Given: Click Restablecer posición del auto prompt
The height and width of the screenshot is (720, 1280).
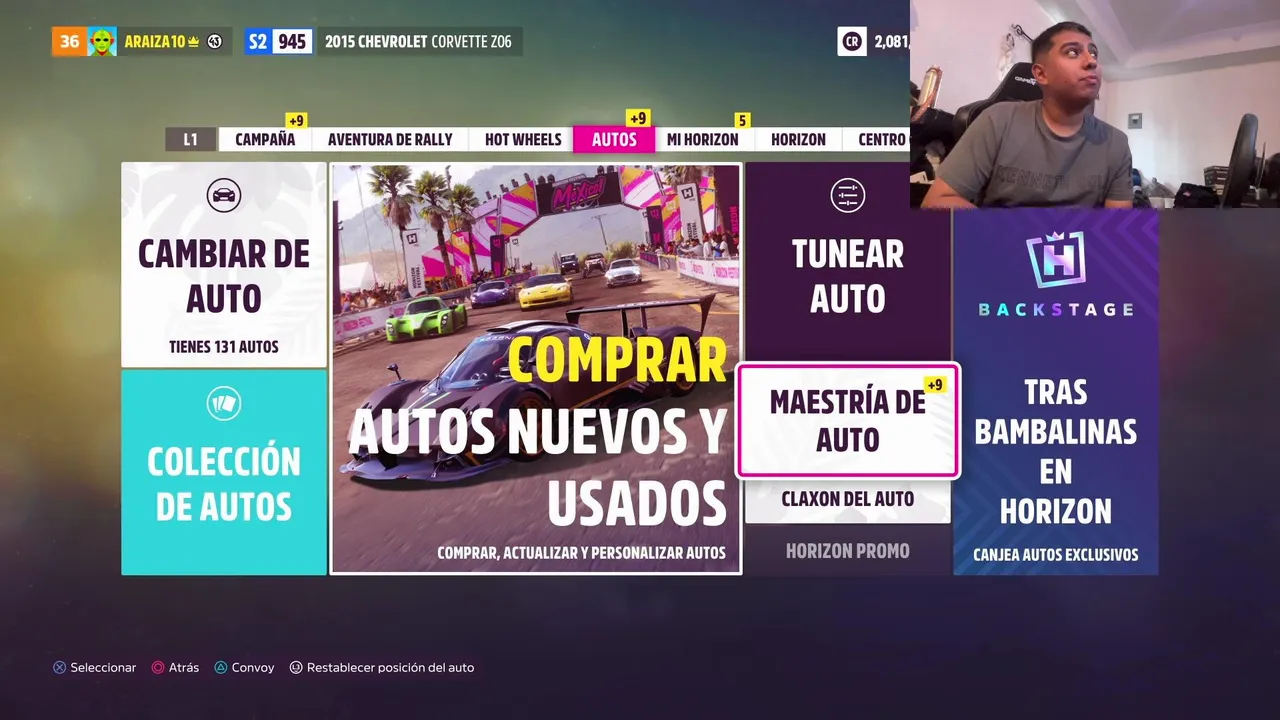Looking at the screenshot, I should (x=382, y=667).
